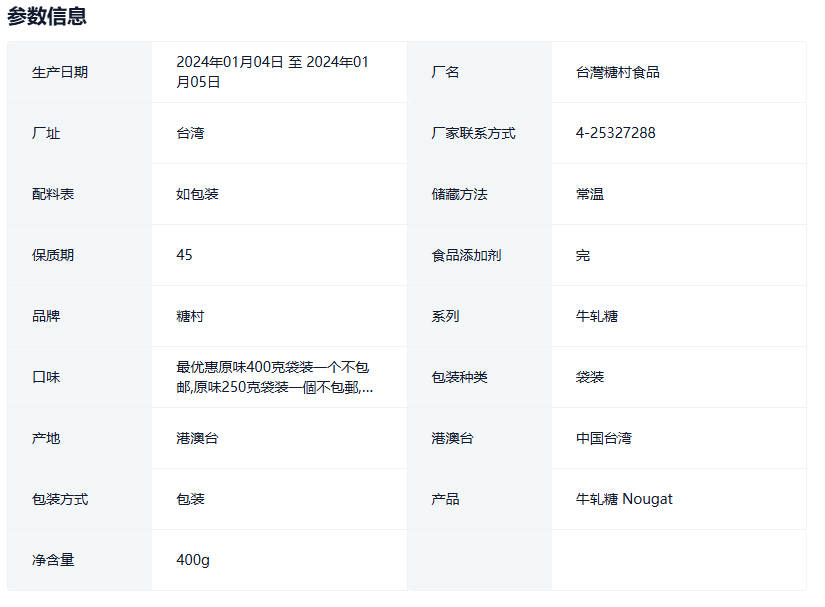Select the 保质期 label

pyautogui.click(x=53, y=255)
